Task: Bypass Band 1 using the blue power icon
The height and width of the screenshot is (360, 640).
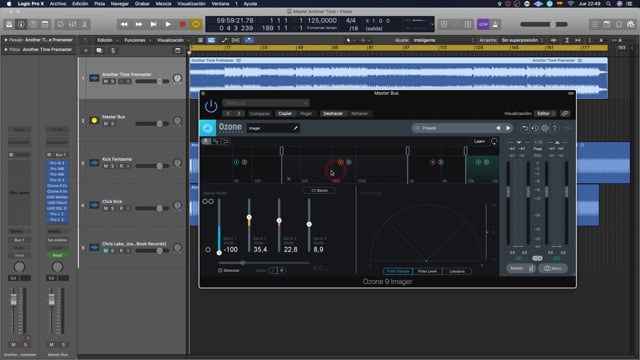Action: coord(236,162)
